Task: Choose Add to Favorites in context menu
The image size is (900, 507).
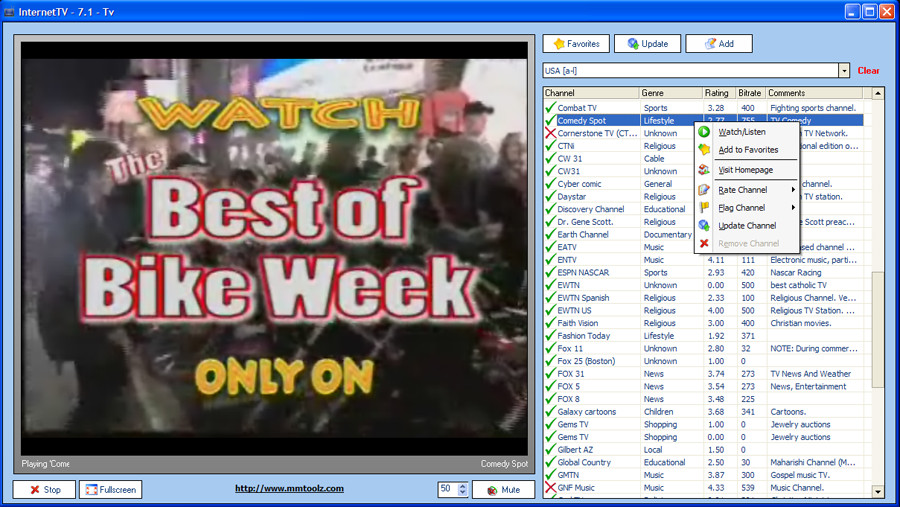Action: 746,150
